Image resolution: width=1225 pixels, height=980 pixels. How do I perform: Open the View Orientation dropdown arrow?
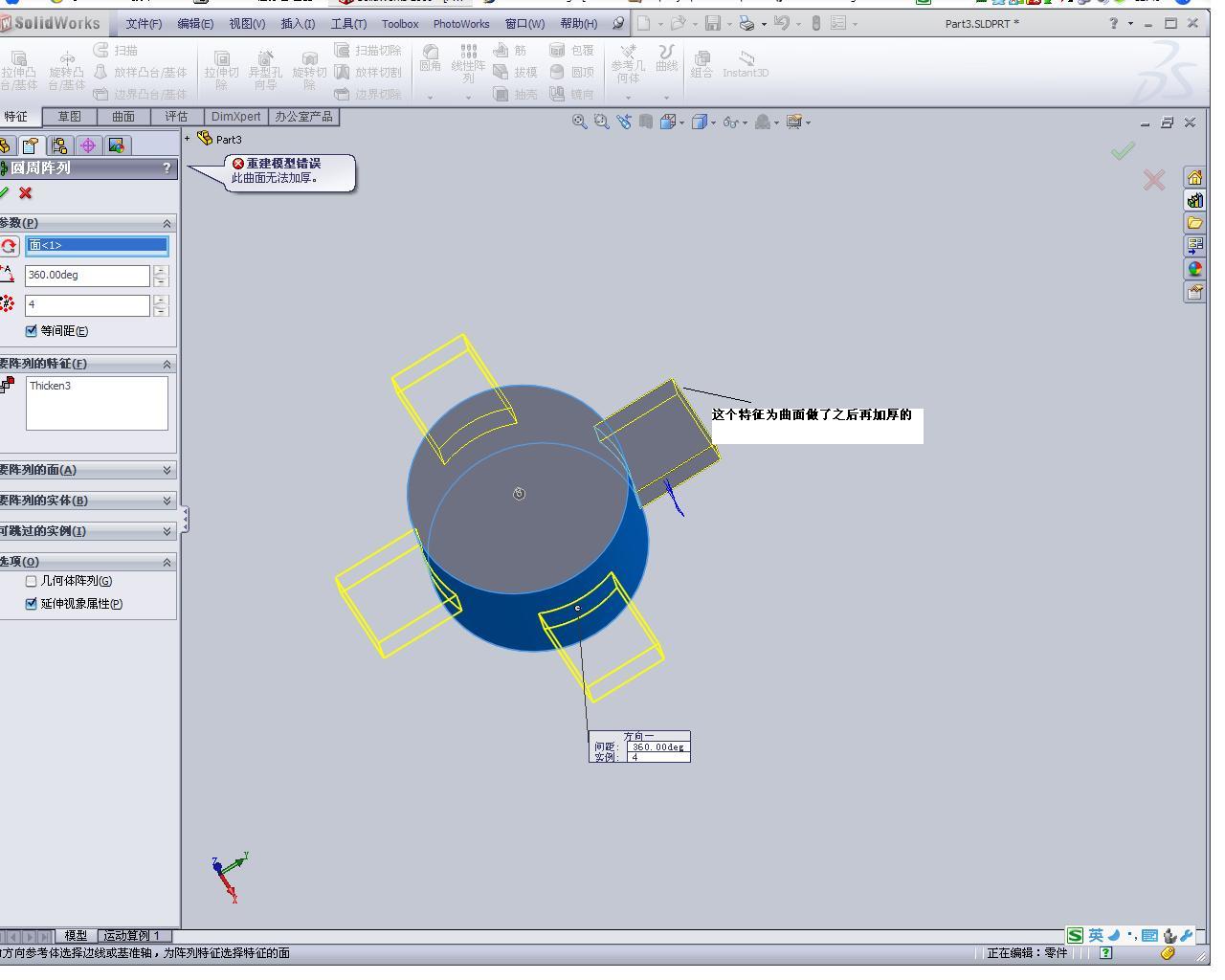pos(680,122)
